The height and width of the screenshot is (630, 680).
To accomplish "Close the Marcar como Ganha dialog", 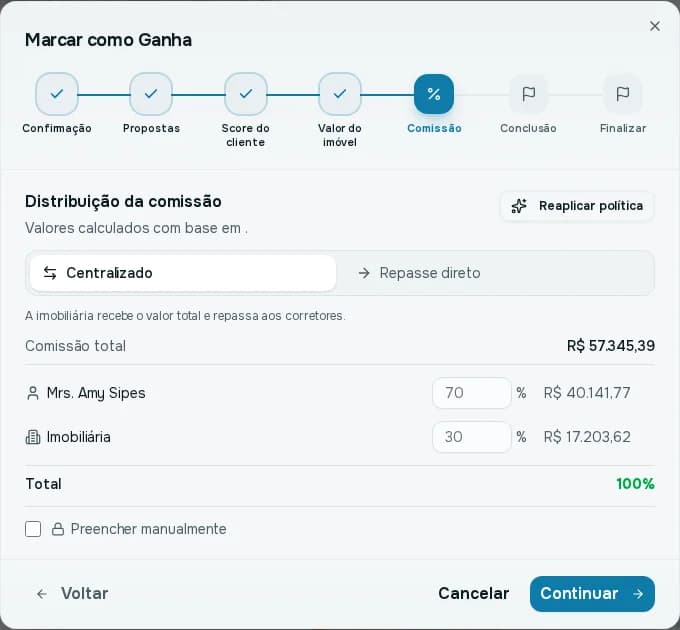I will point(654,26).
